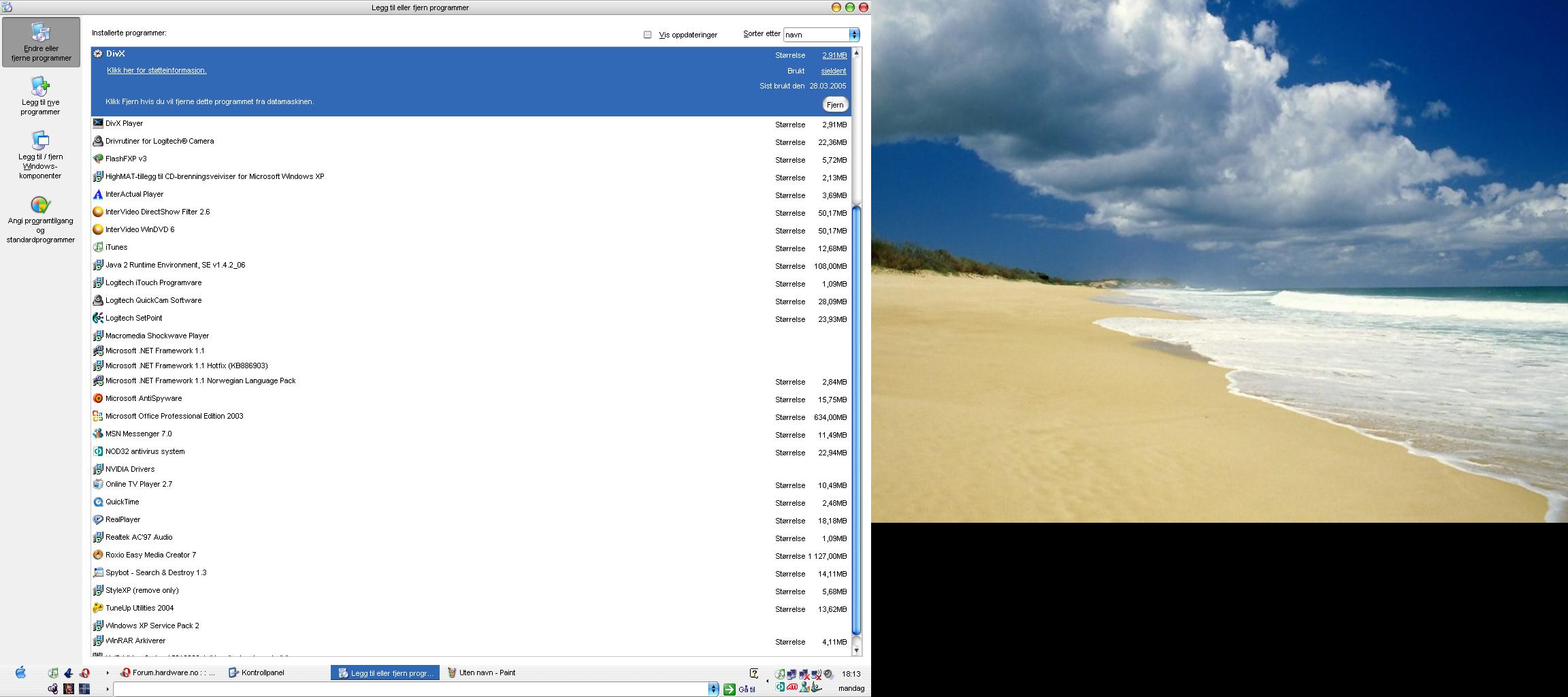
Task: Click the 'Fjern' button for DivX
Action: pos(835,104)
